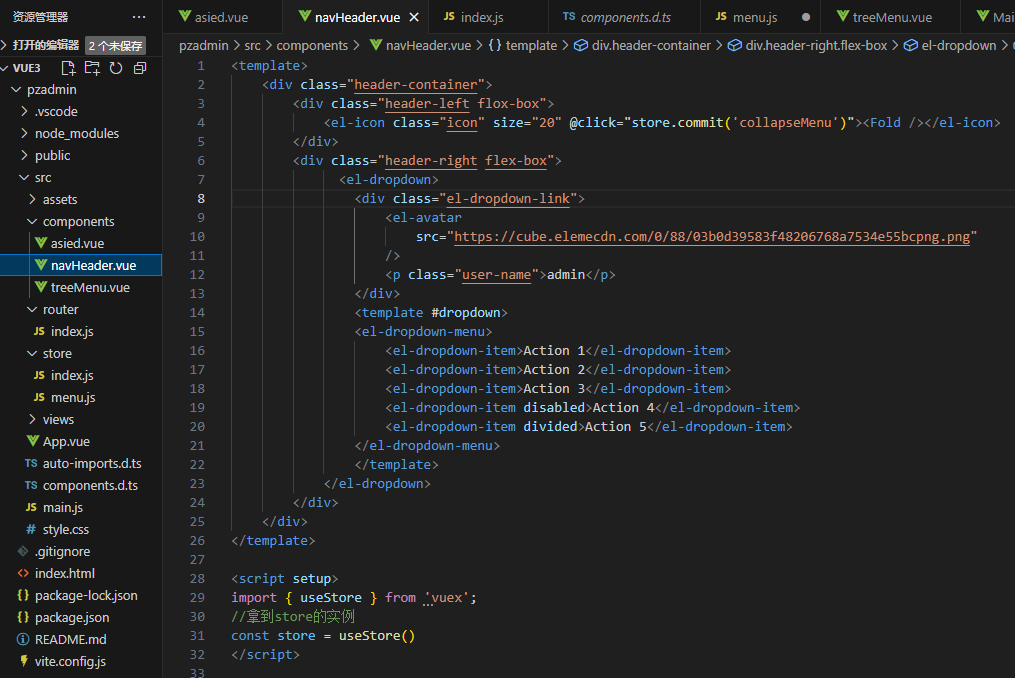Collapse the store folder
1015x678 pixels.
coord(32,354)
